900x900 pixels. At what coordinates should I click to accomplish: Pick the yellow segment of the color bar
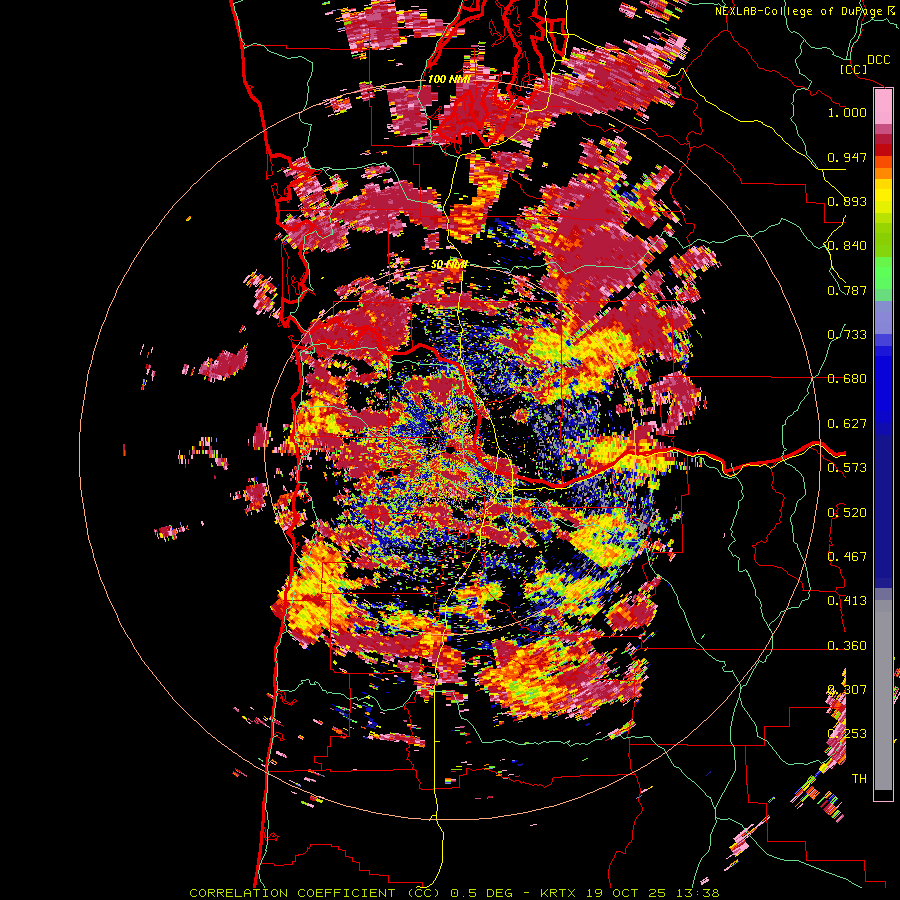(x=883, y=197)
